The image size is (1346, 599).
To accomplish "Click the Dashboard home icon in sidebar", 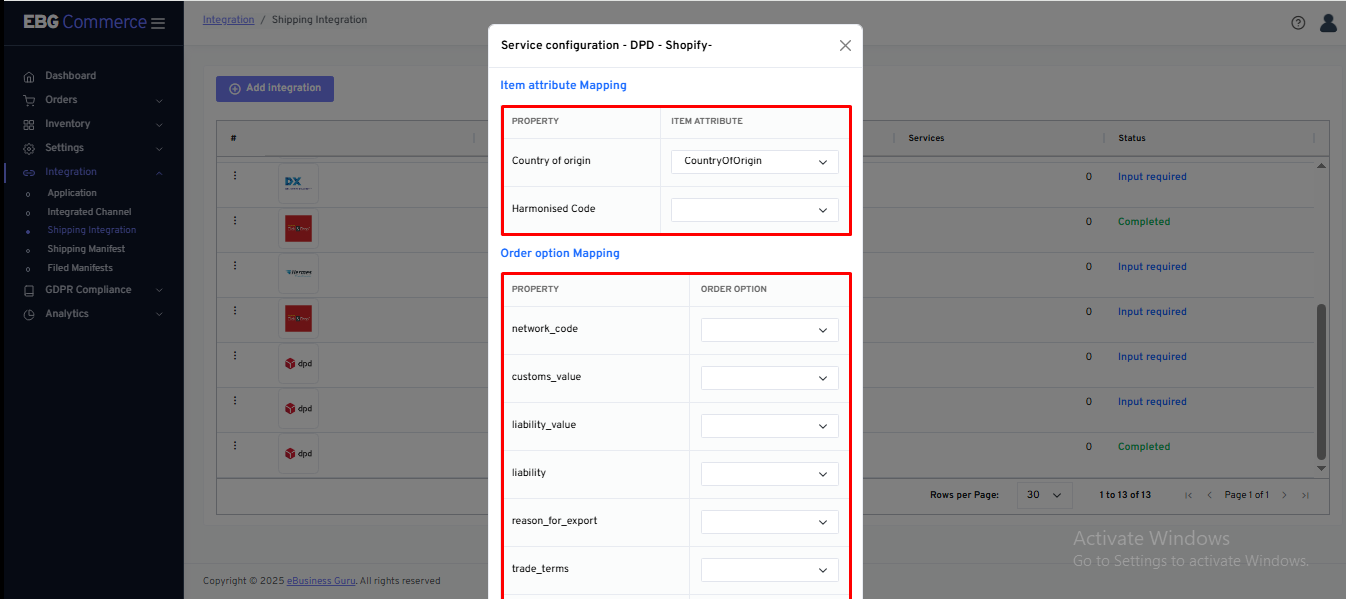I will point(29,77).
